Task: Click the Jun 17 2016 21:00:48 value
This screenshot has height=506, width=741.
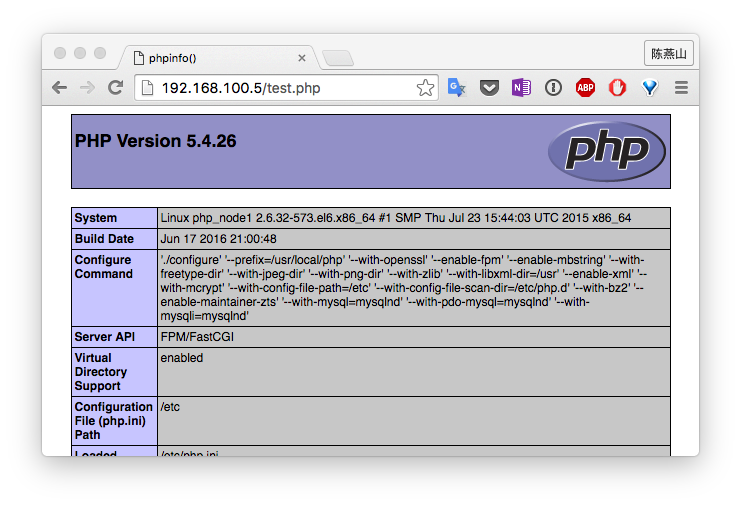Action: [218, 239]
